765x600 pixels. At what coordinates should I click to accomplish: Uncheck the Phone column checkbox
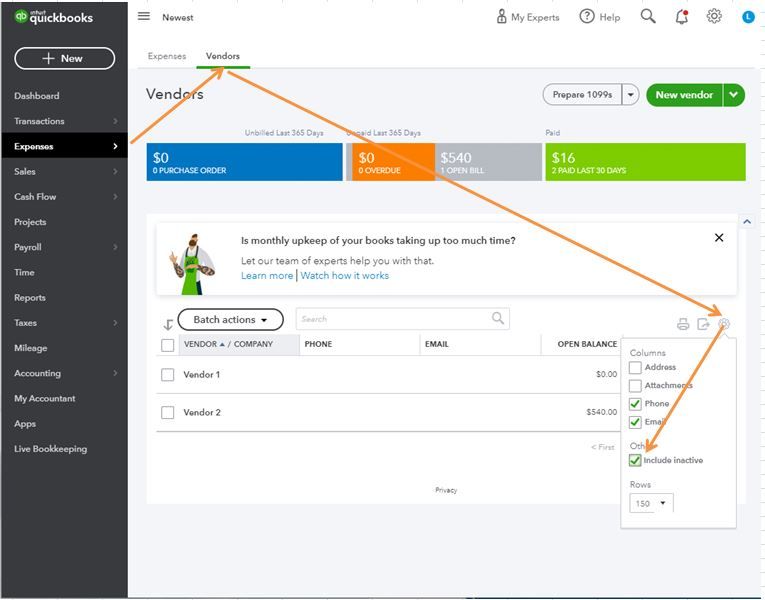(x=635, y=404)
